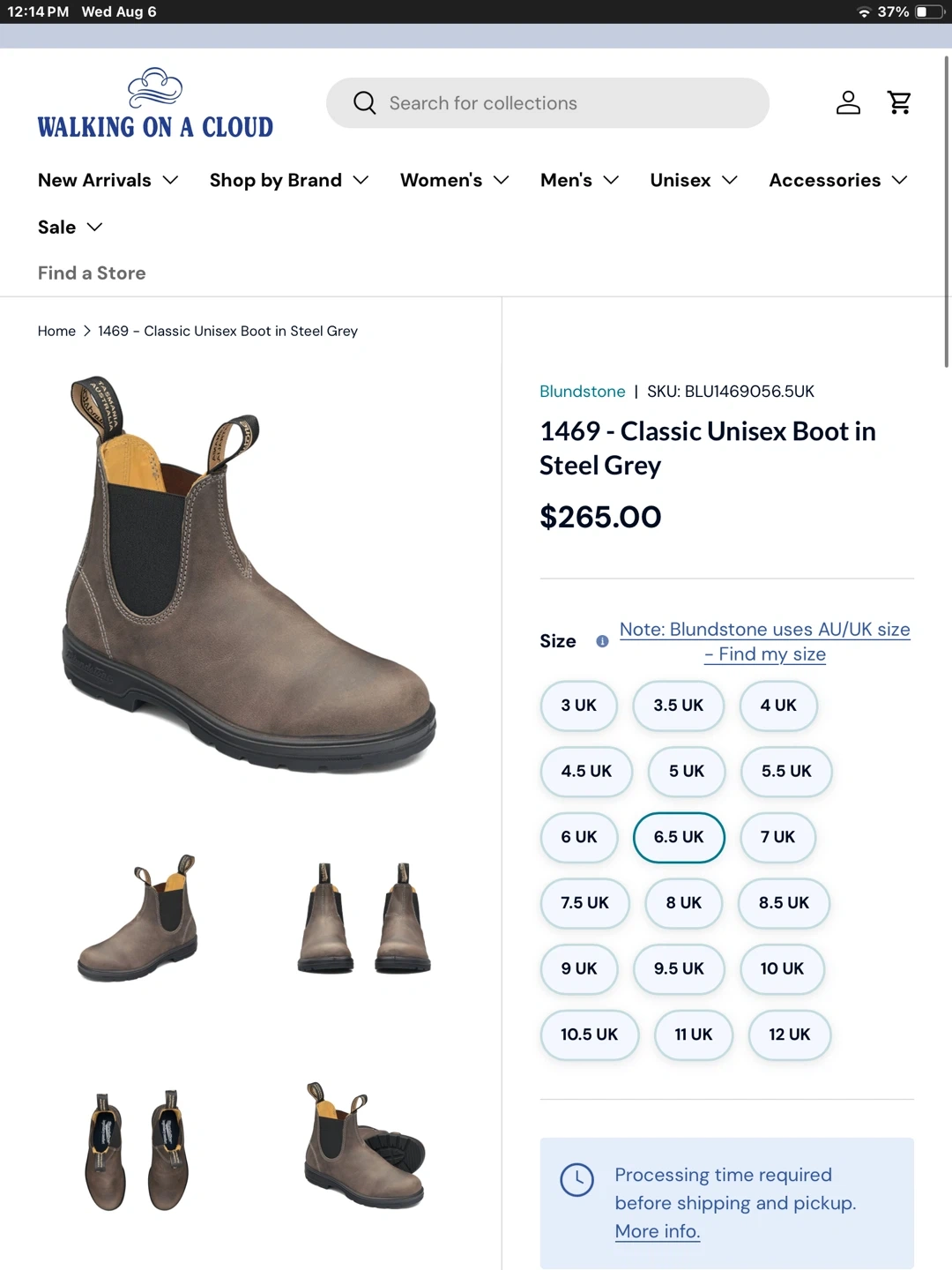Open the Shop by Brand dropdown
Image resolution: width=952 pixels, height=1270 pixels.
pyautogui.click(x=288, y=180)
